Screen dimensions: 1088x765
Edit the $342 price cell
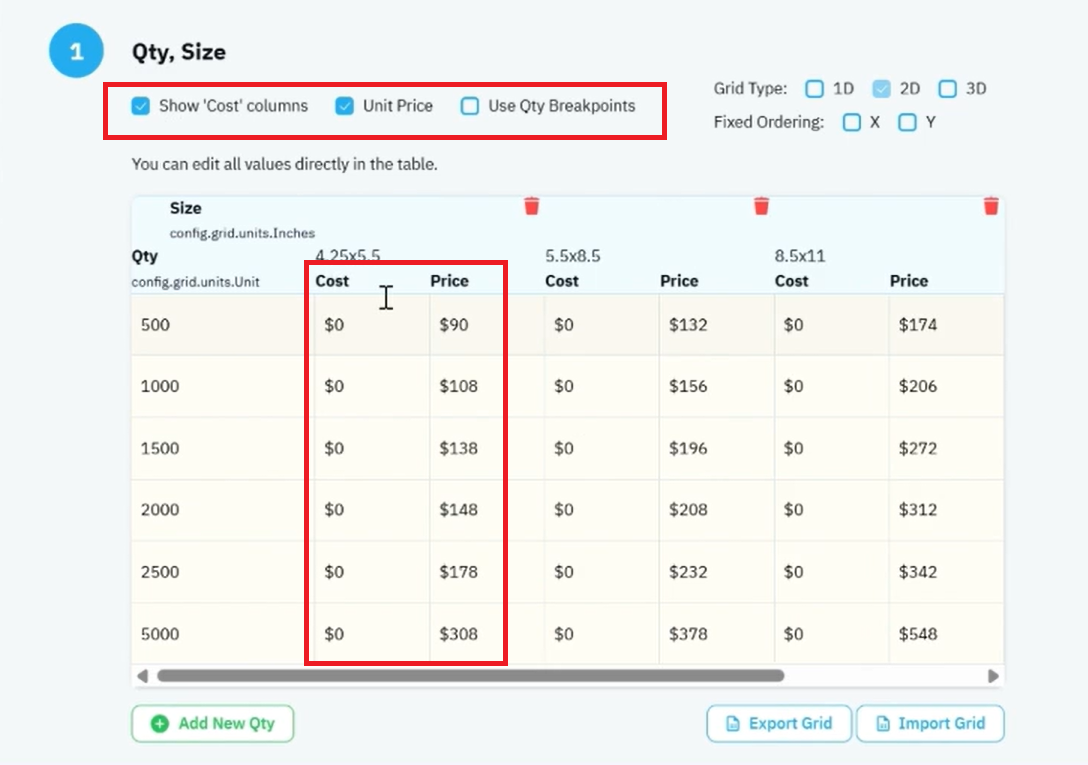click(946, 572)
